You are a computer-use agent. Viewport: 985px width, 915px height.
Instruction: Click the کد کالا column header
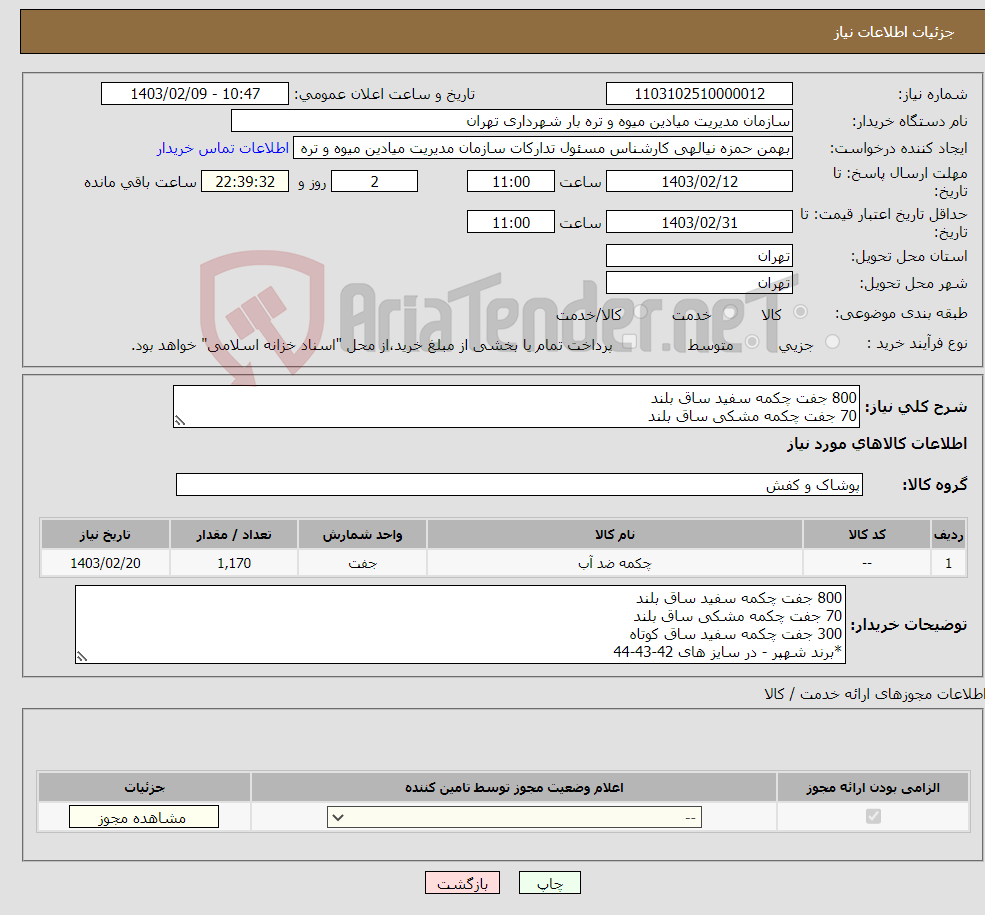[867, 535]
